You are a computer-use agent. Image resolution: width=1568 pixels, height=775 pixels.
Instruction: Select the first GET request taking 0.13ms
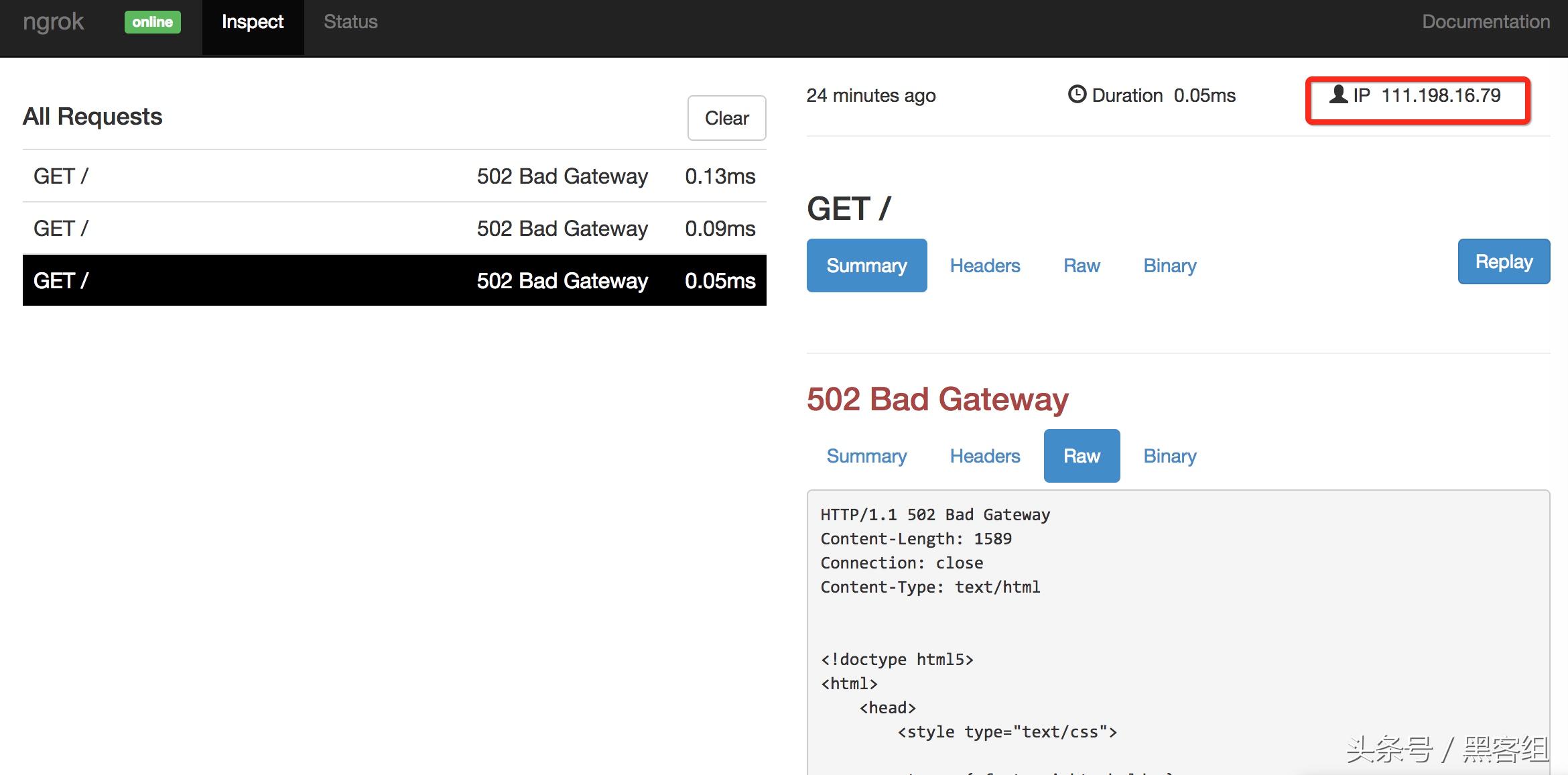(x=394, y=176)
